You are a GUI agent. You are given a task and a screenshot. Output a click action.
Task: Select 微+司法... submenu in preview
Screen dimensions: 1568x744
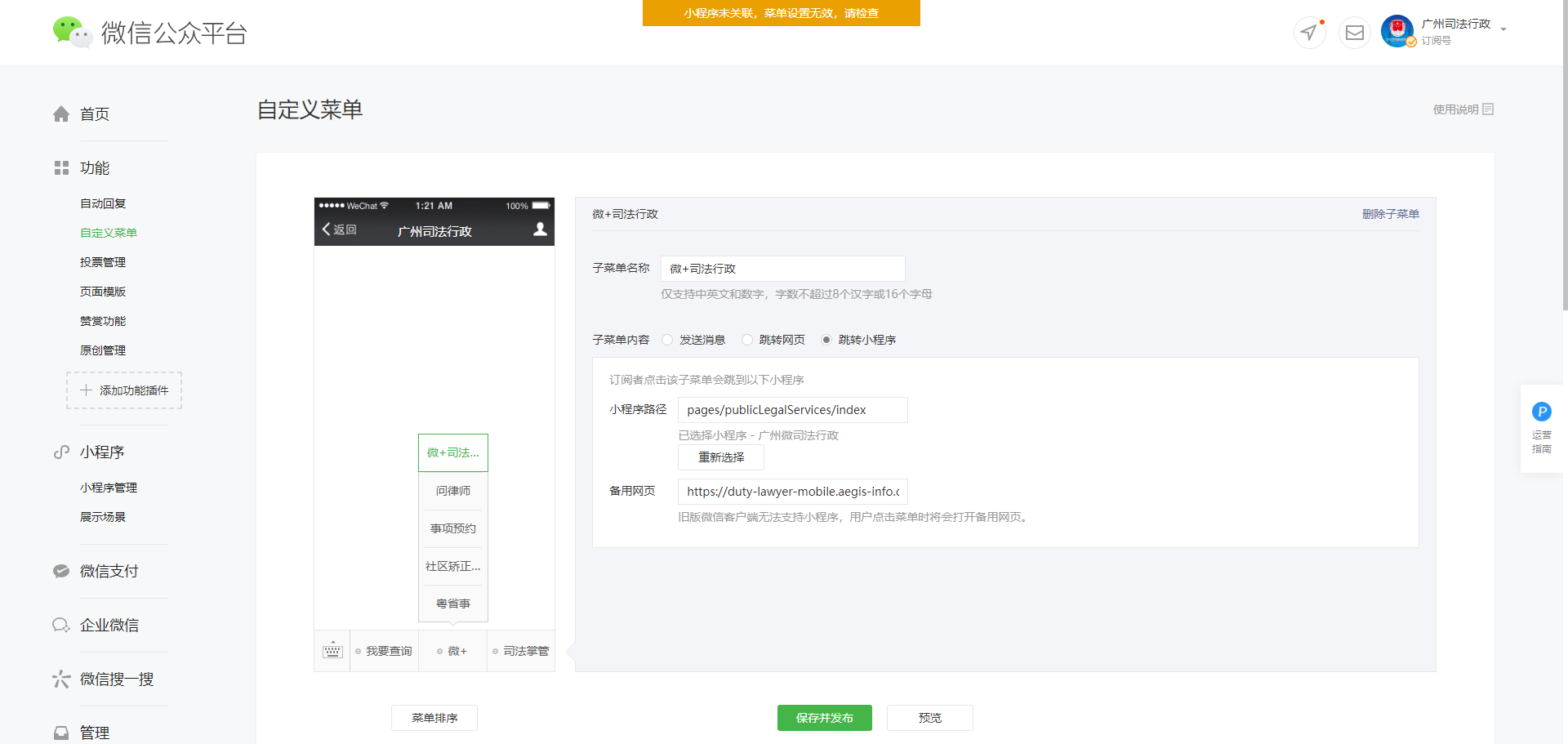453,452
